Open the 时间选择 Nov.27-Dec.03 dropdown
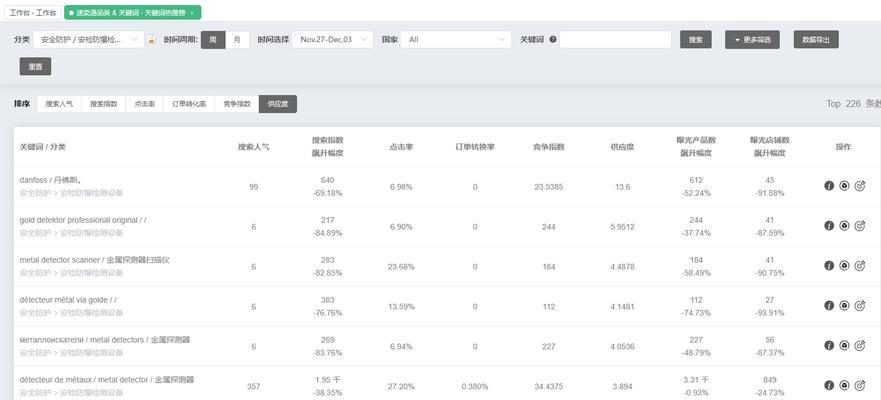The image size is (881, 400). point(333,39)
